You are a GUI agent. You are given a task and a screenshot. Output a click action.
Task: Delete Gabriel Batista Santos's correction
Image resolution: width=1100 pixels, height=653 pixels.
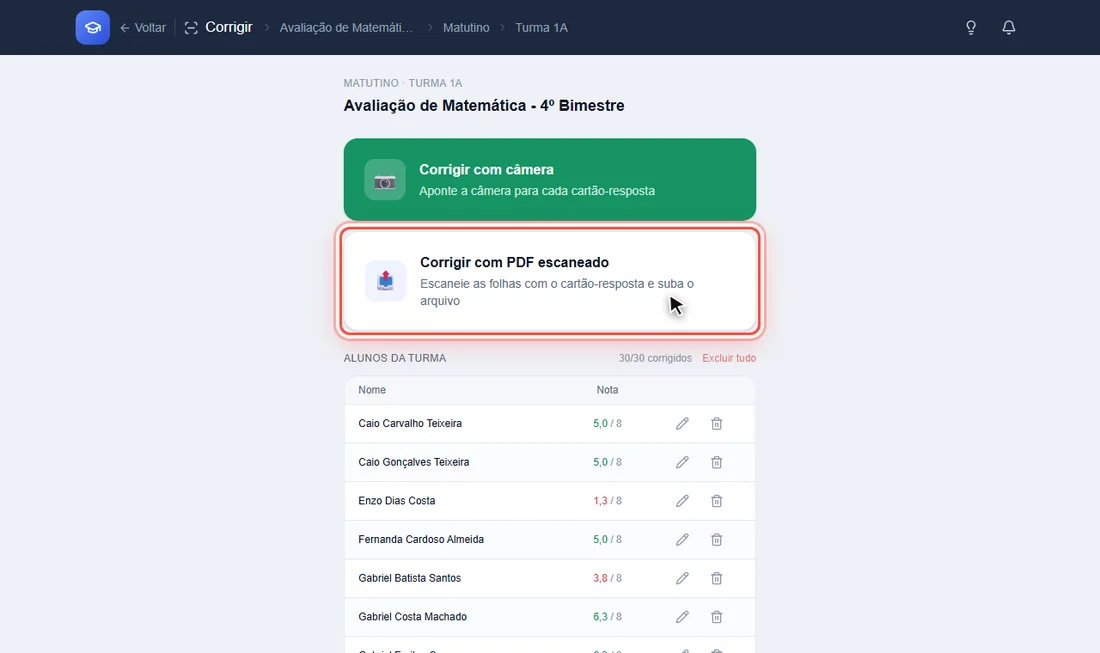coord(716,578)
